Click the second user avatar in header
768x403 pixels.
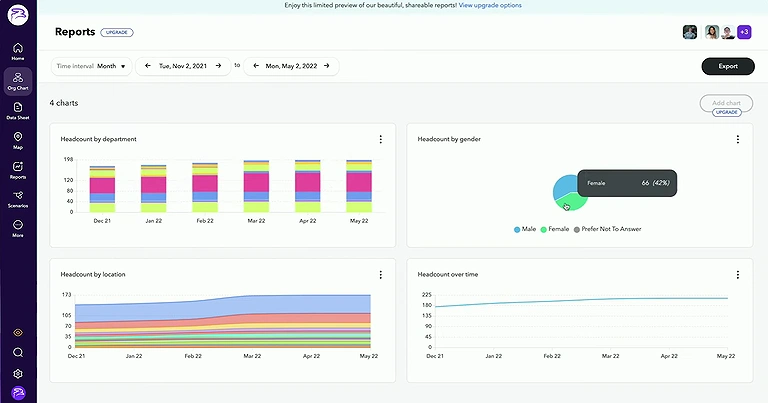pyautogui.click(x=712, y=32)
